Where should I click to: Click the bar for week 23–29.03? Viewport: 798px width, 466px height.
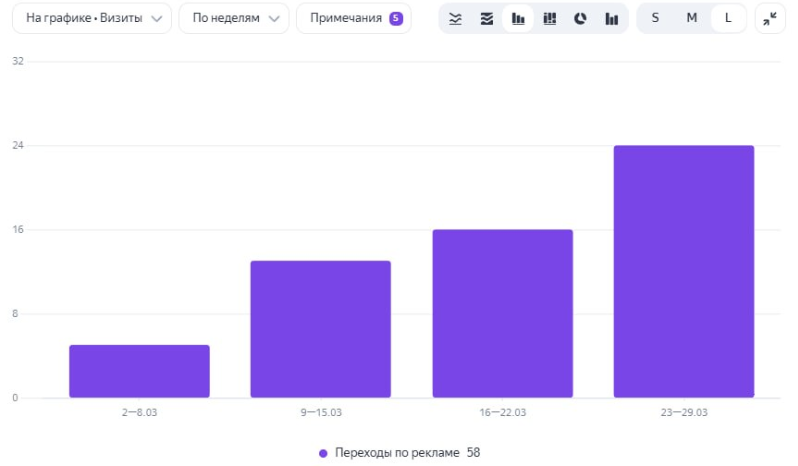tap(684, 271)
